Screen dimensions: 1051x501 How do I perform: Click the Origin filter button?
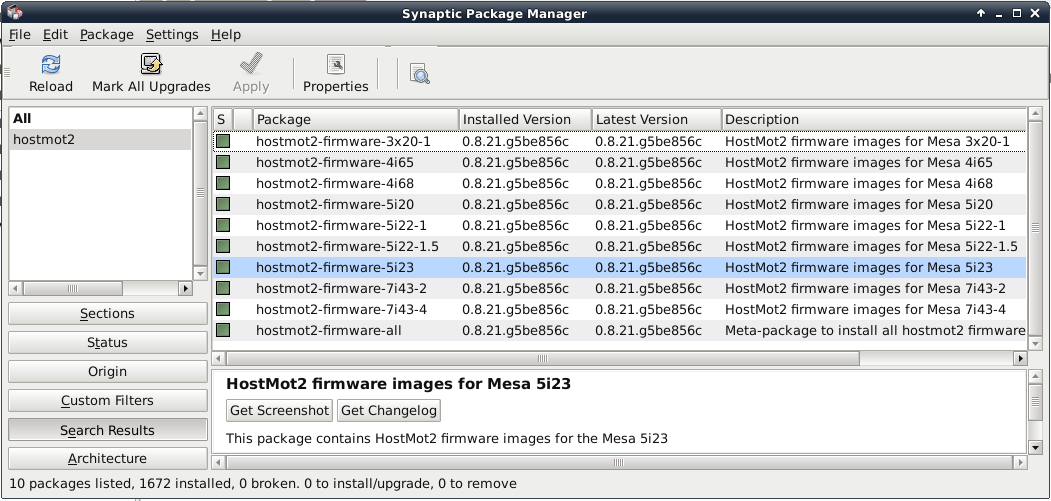point(107,371)
